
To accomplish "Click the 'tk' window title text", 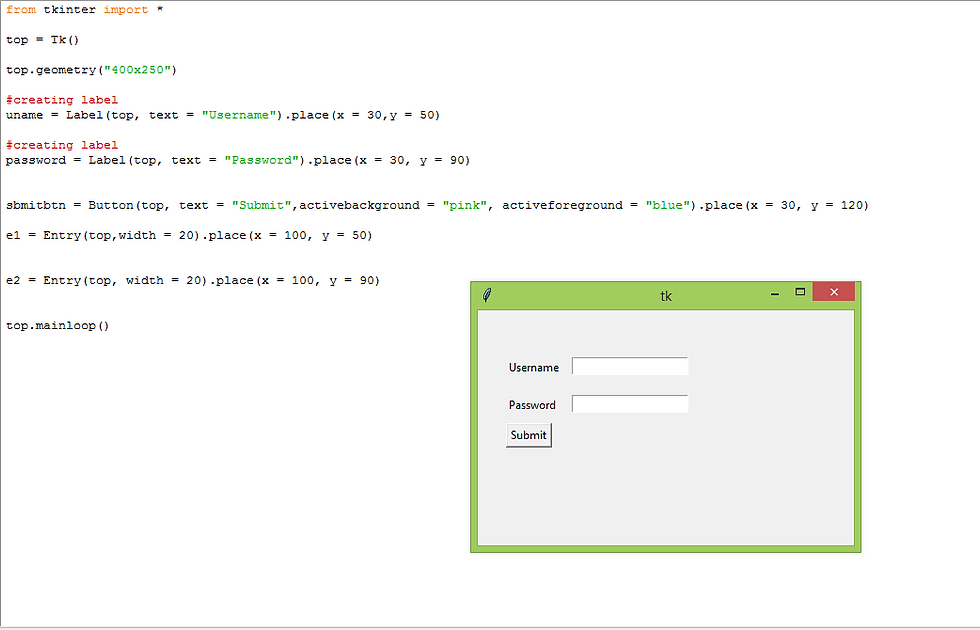I will [x=666, y=296].
